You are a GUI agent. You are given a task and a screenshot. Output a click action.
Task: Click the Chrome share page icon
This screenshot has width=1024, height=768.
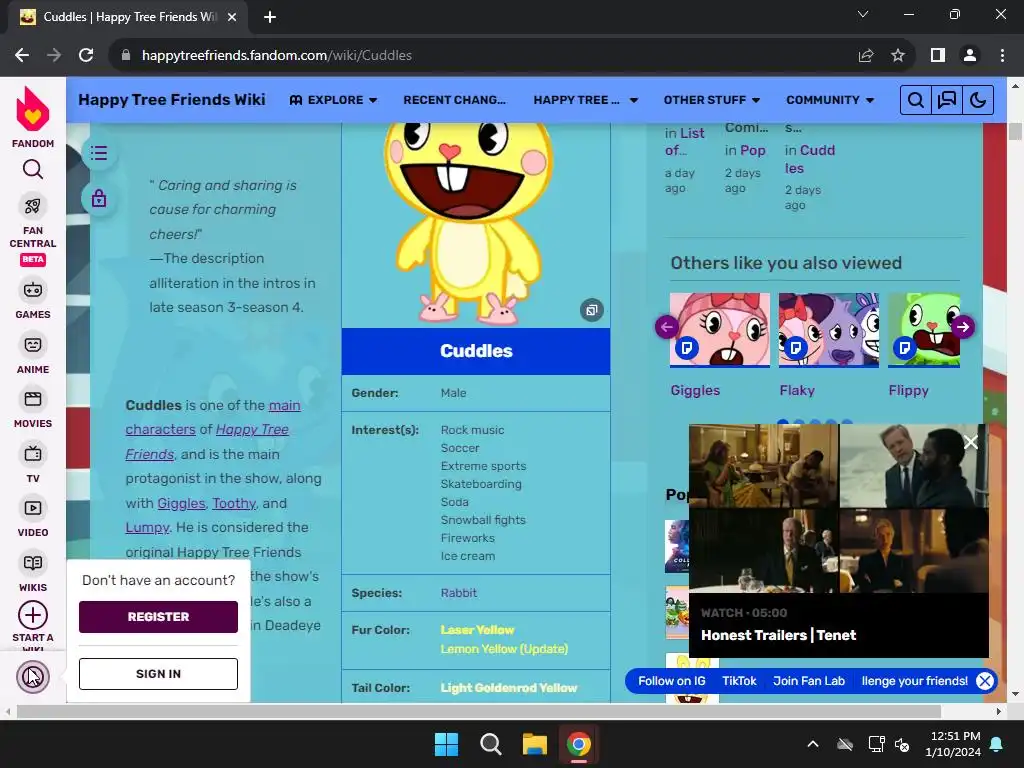866,56
